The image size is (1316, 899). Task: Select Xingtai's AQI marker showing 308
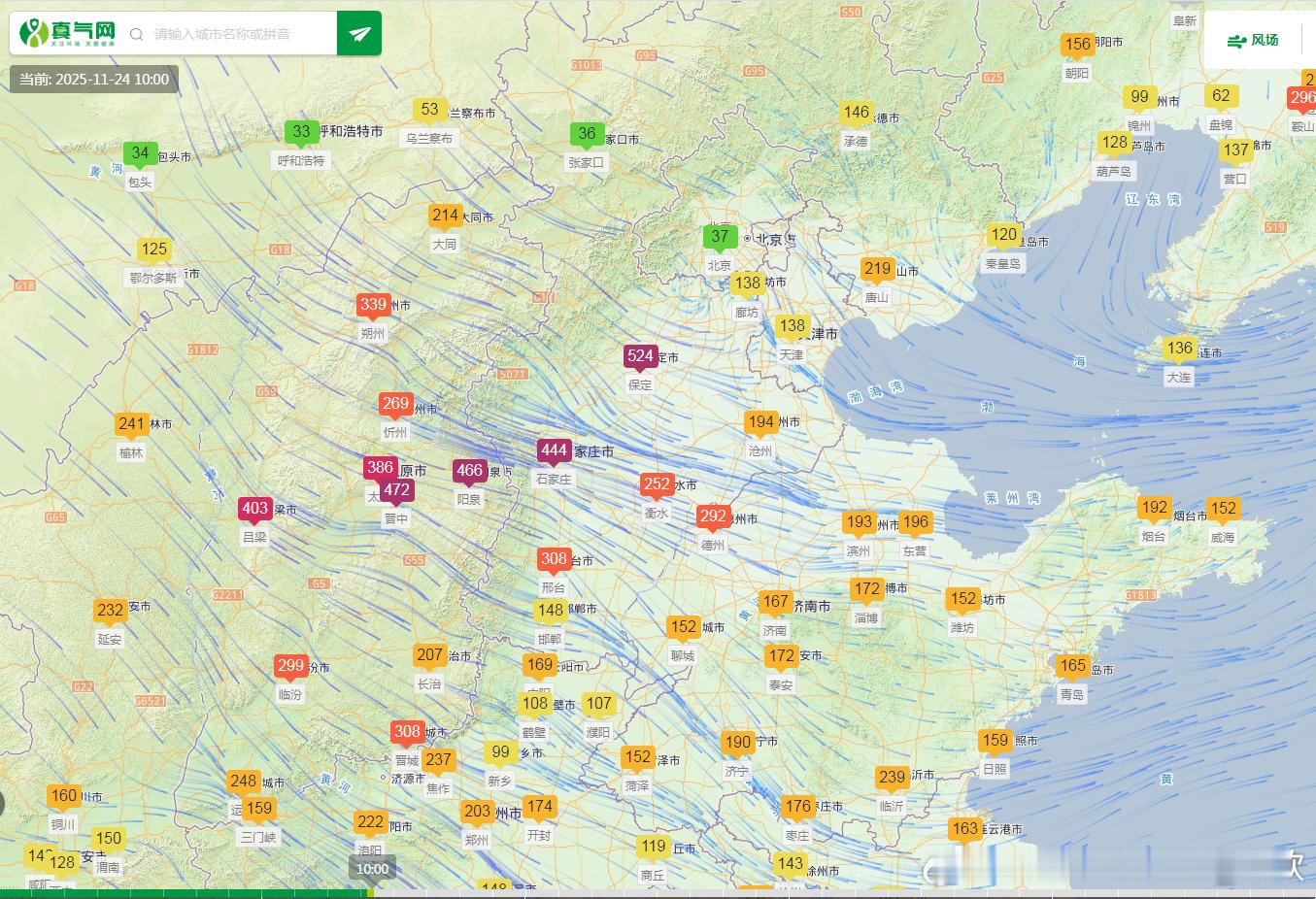coord(554,561)
